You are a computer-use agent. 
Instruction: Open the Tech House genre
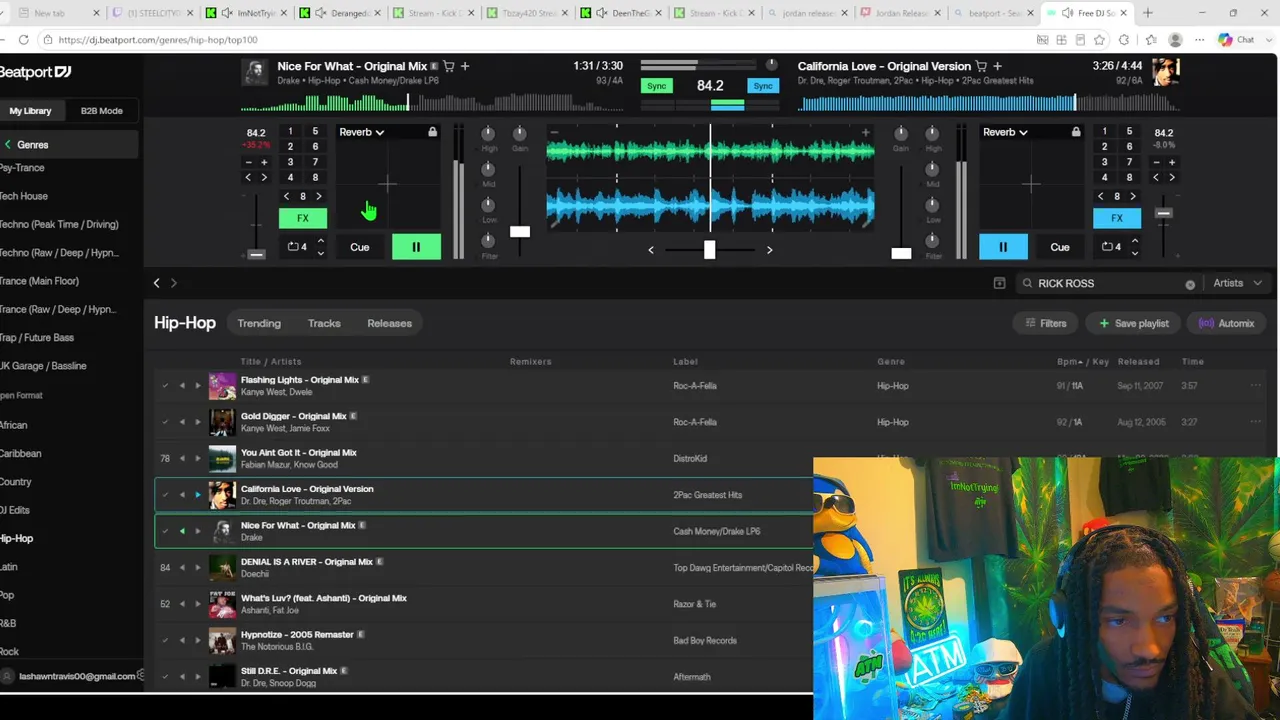(x=24, y=196)
